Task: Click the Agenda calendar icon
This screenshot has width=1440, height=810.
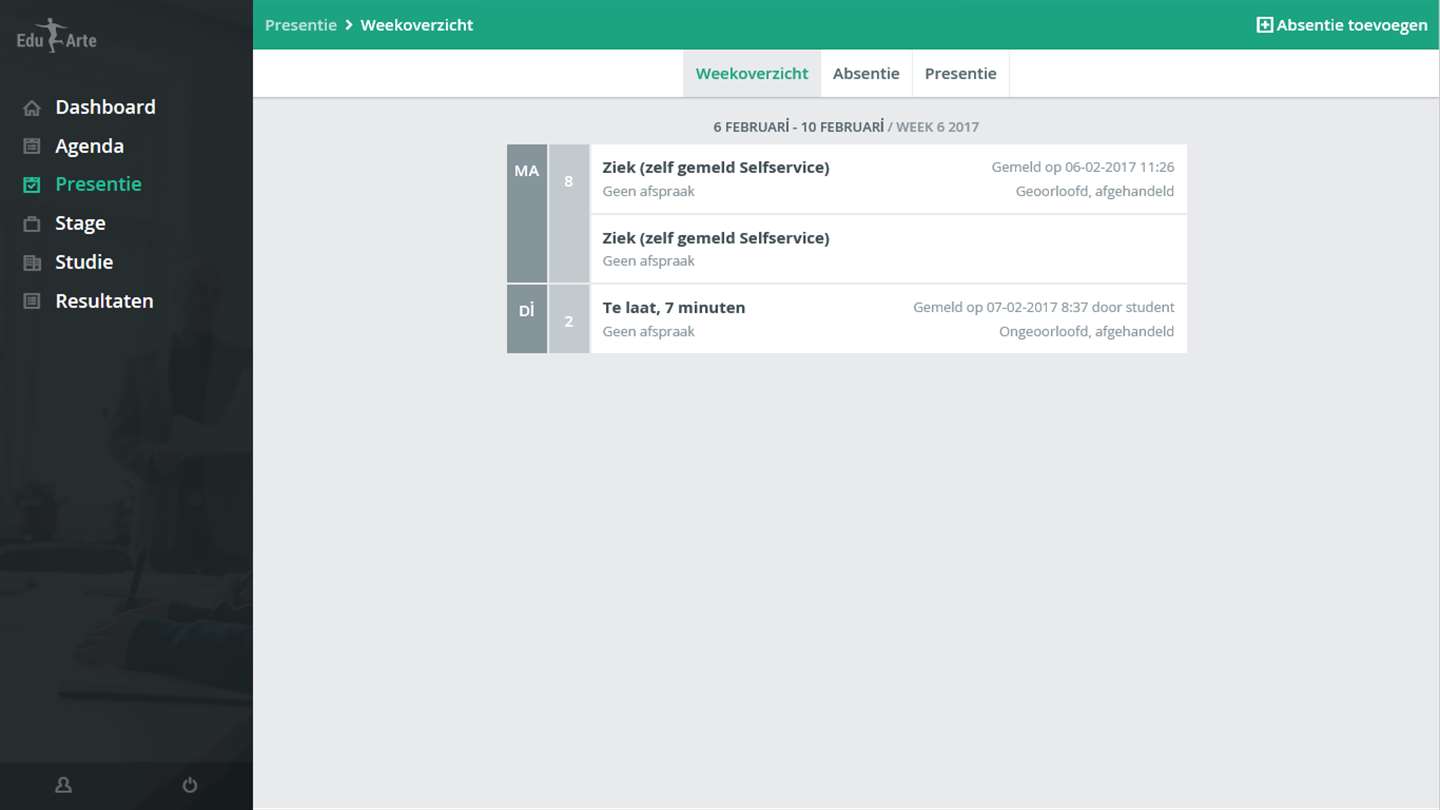Action: coord(32,146)
